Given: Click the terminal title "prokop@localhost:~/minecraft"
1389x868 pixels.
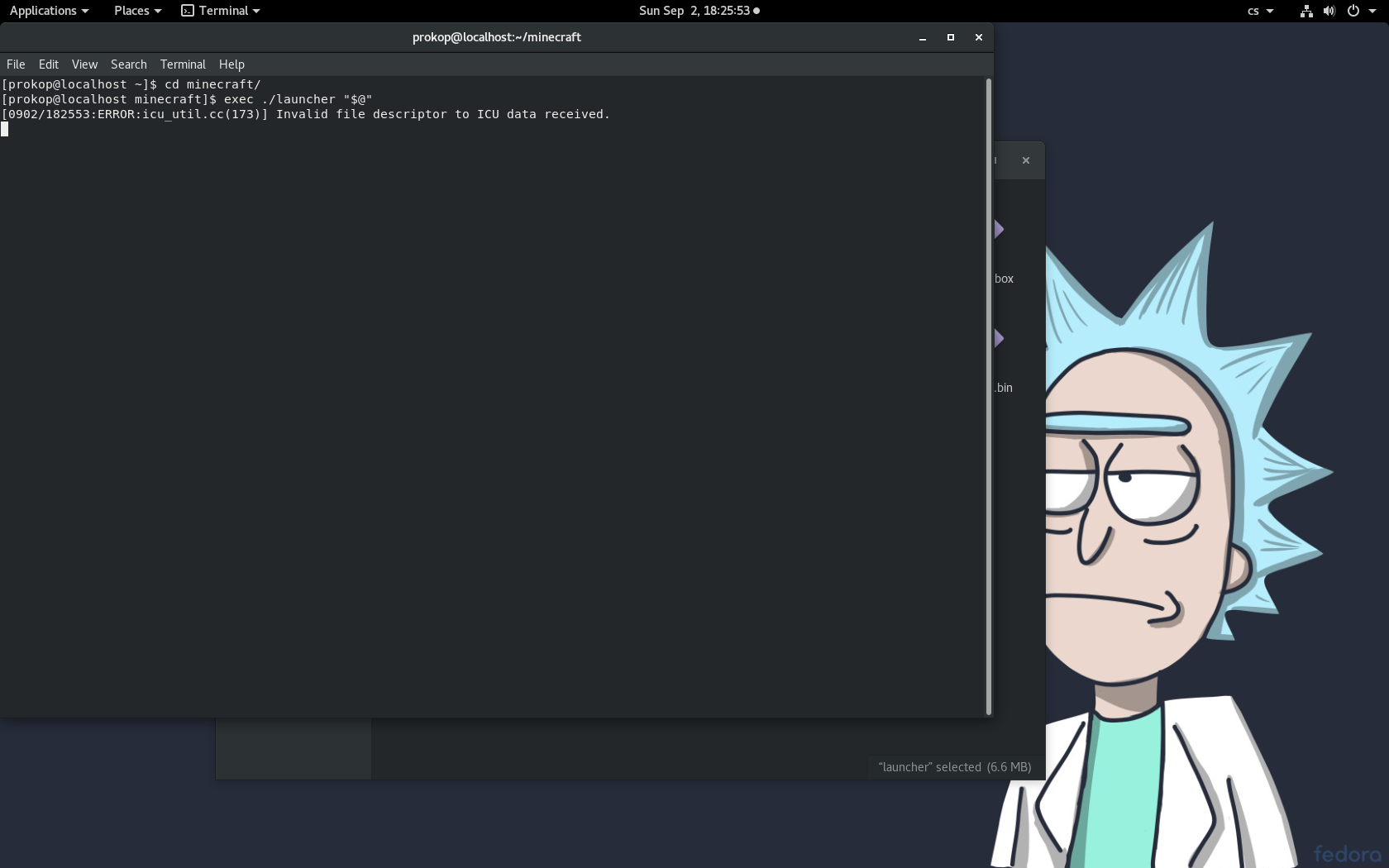Looking at the screenshot, I should coord(497,37).
